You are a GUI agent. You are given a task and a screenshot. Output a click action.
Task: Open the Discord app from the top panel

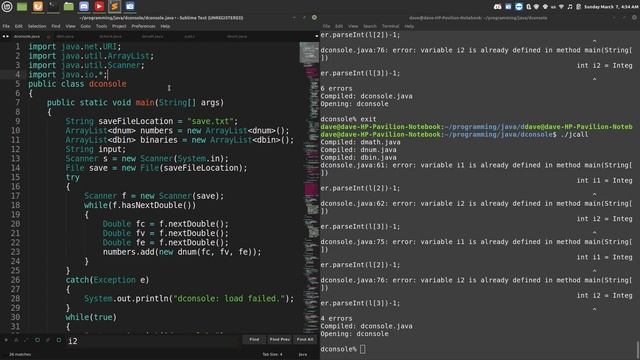pyautogui.click(x=84, y=6)
